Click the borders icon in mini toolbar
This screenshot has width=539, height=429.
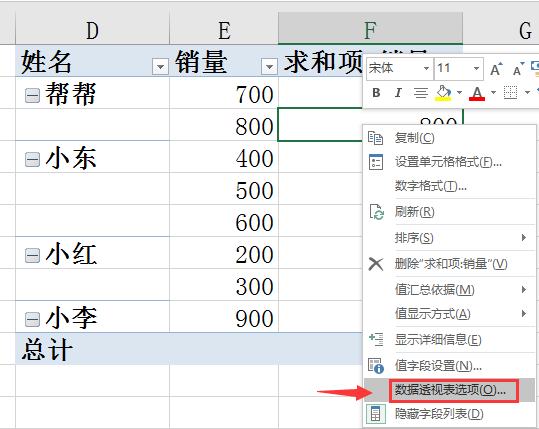(x=510, y=92)
